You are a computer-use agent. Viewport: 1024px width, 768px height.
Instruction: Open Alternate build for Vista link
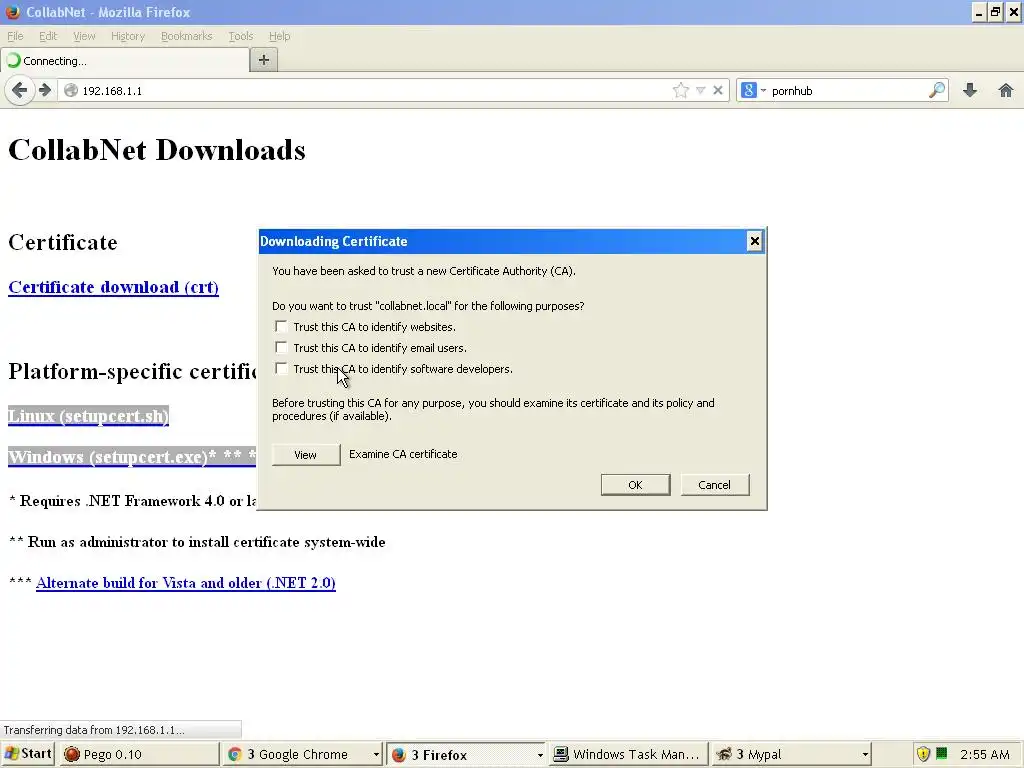(x=185, y=583)
